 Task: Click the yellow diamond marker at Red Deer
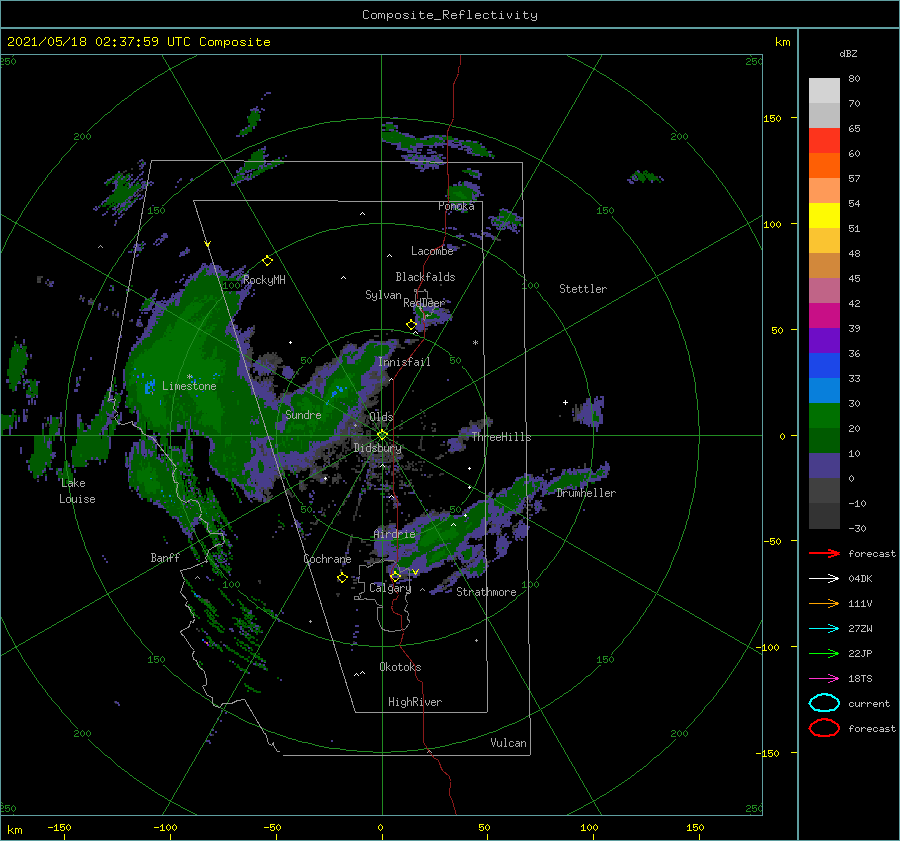click(x=411, y=325)
